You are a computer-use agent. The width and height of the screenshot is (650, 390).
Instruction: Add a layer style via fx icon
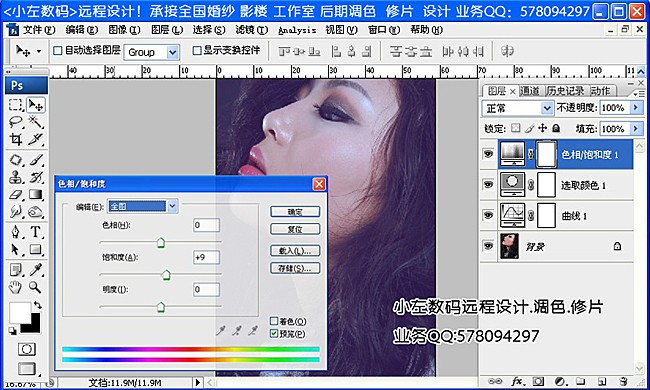517,381
